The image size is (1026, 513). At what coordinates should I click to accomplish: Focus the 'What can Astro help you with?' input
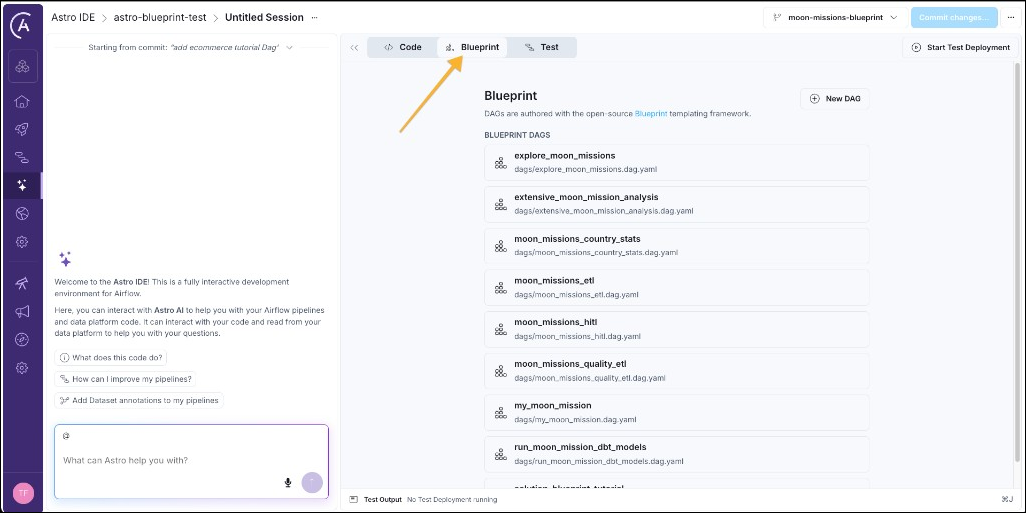pos(191,460)
